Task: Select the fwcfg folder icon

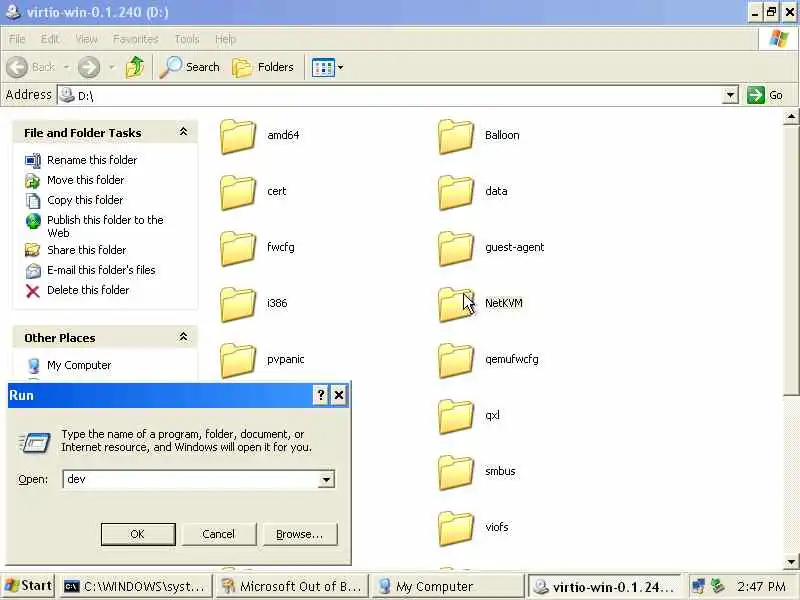Action: [238, 248]
